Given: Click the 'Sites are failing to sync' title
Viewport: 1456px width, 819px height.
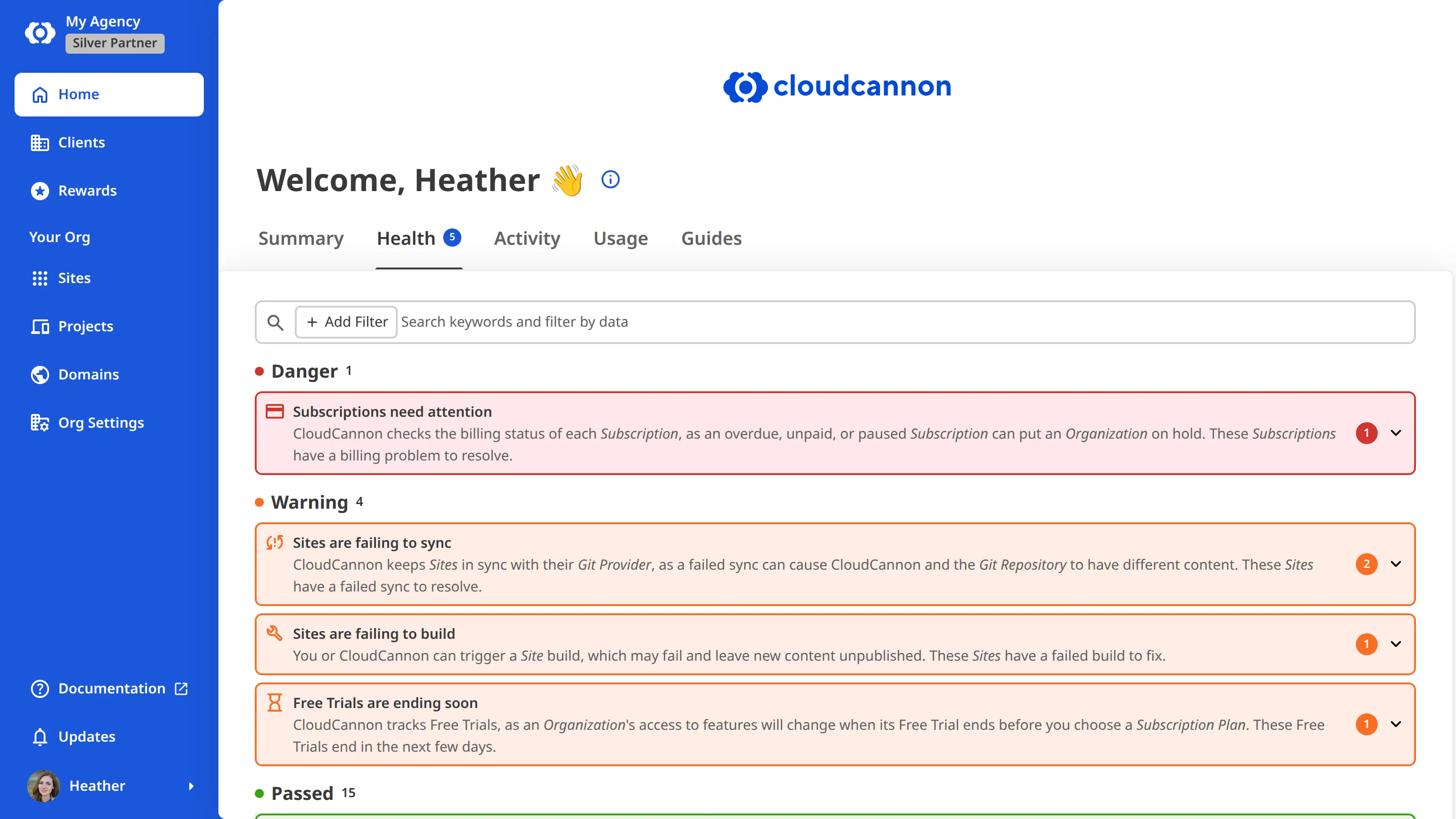Looking at the screenshot, I should click(x=372, y=543).
